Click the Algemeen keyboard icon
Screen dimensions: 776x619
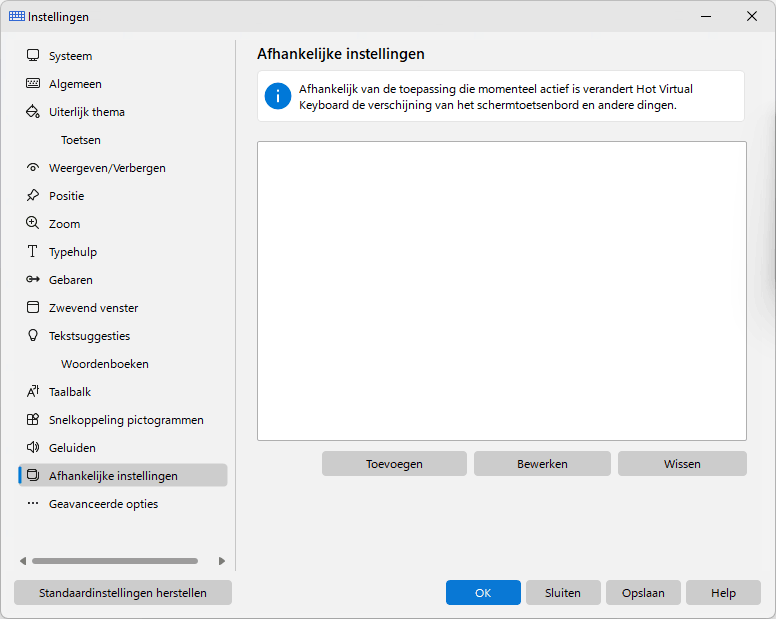pyautogui.click(x=33, y=83)
